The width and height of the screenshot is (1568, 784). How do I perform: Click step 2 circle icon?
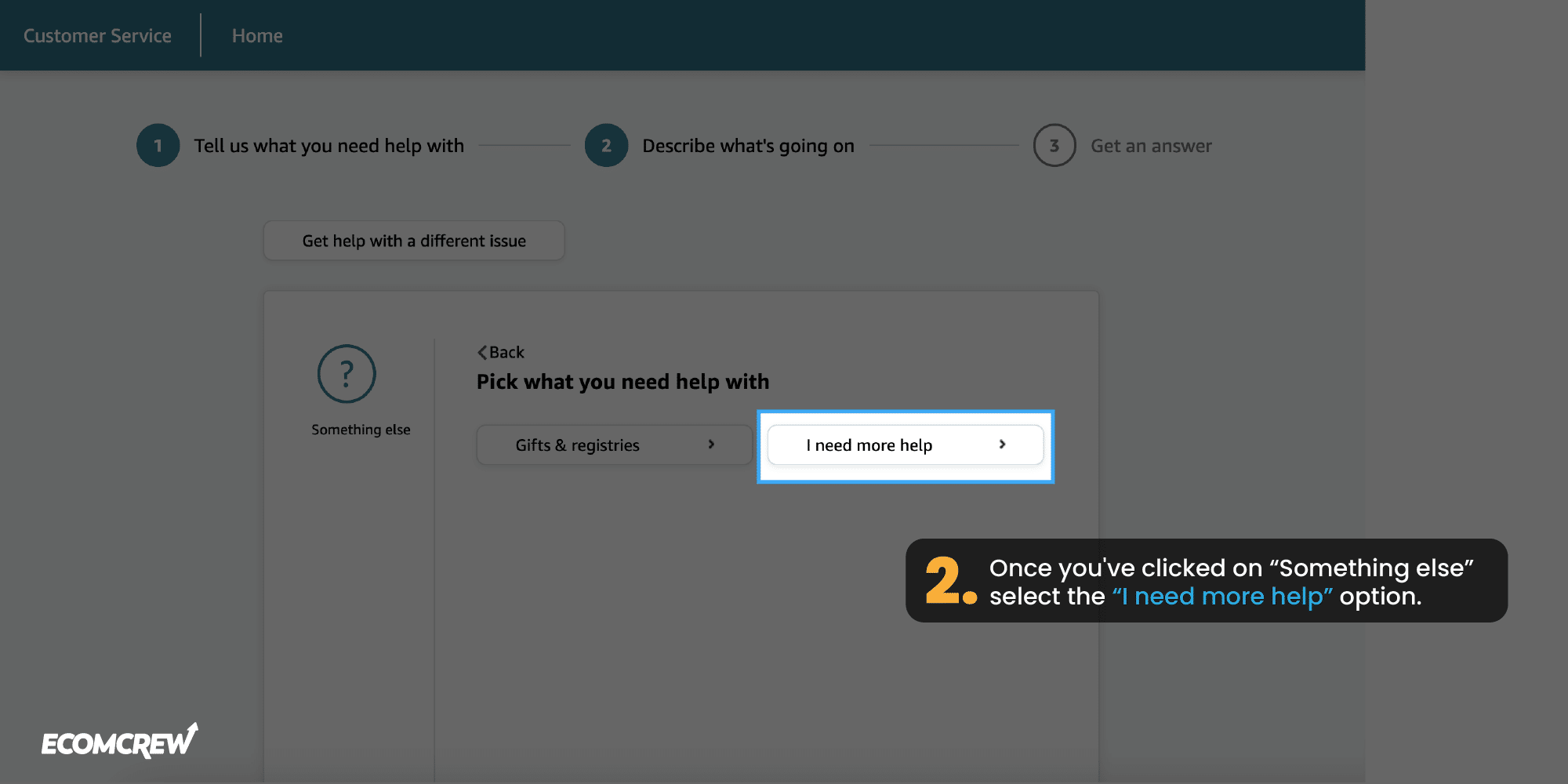tap(606, 145)
